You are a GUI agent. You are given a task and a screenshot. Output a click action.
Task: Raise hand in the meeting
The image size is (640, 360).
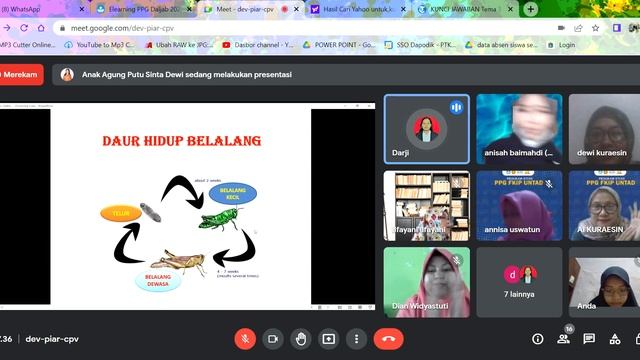coord(301,339)
